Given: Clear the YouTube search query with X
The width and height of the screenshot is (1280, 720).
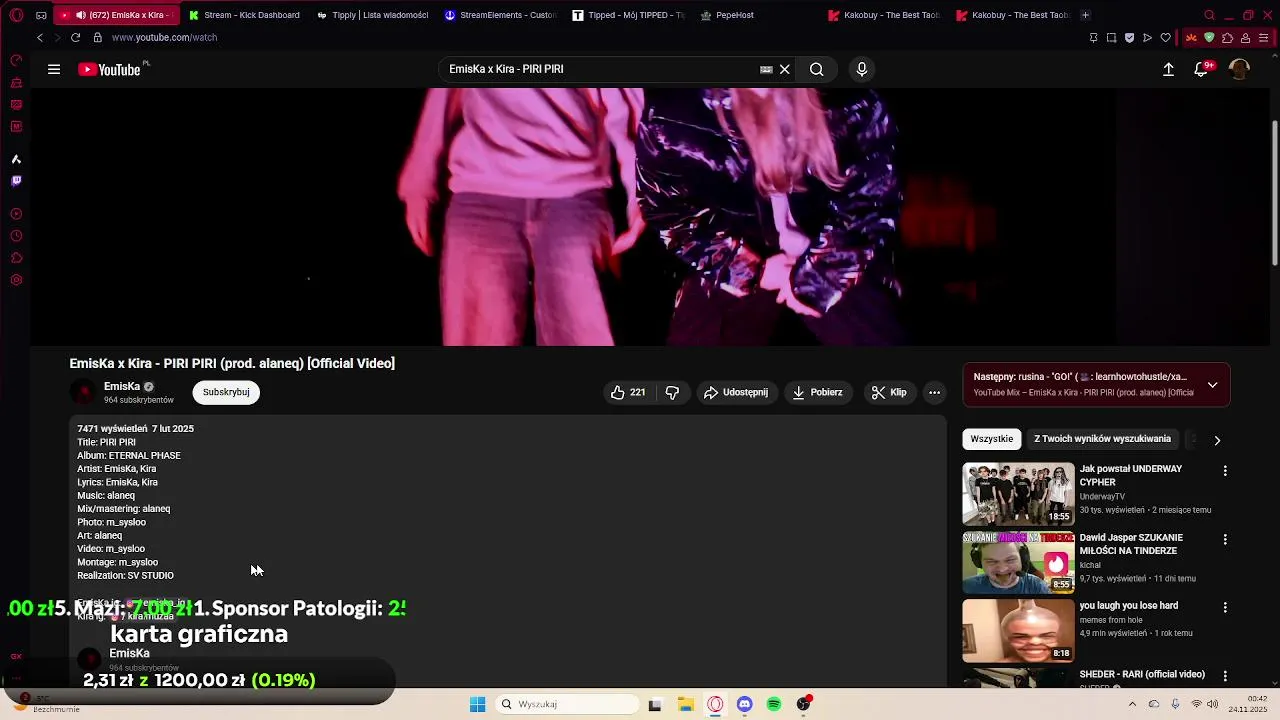Looking at the screenshot, I should pos(785,69).
